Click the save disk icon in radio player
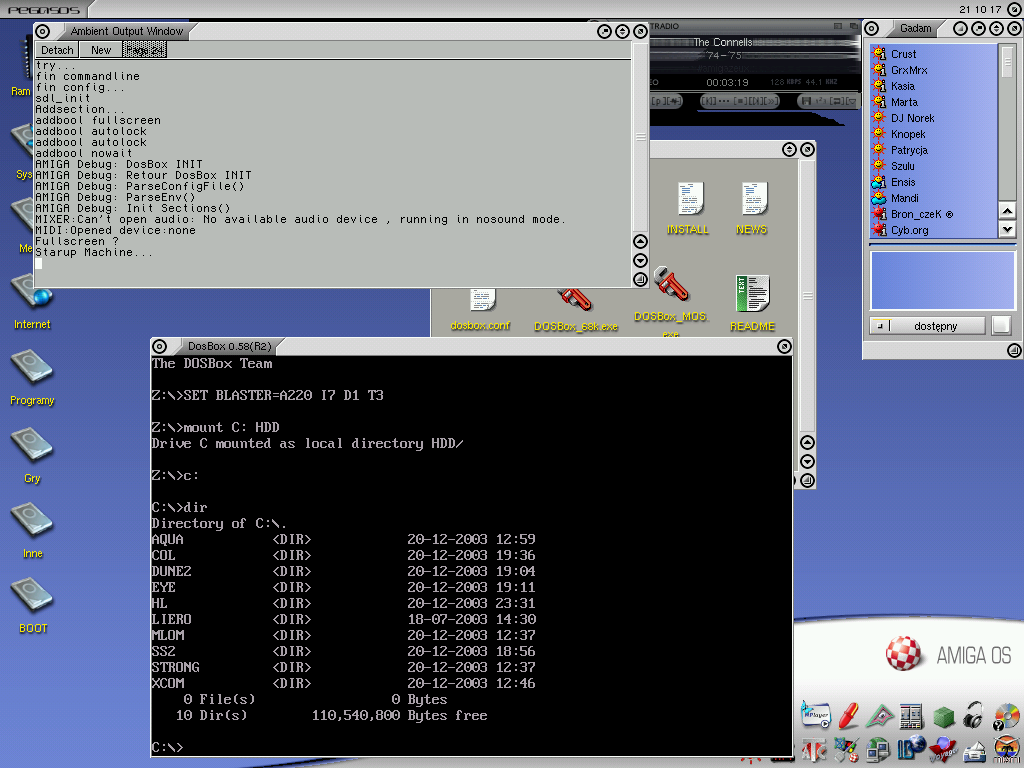 click(807, 101)
